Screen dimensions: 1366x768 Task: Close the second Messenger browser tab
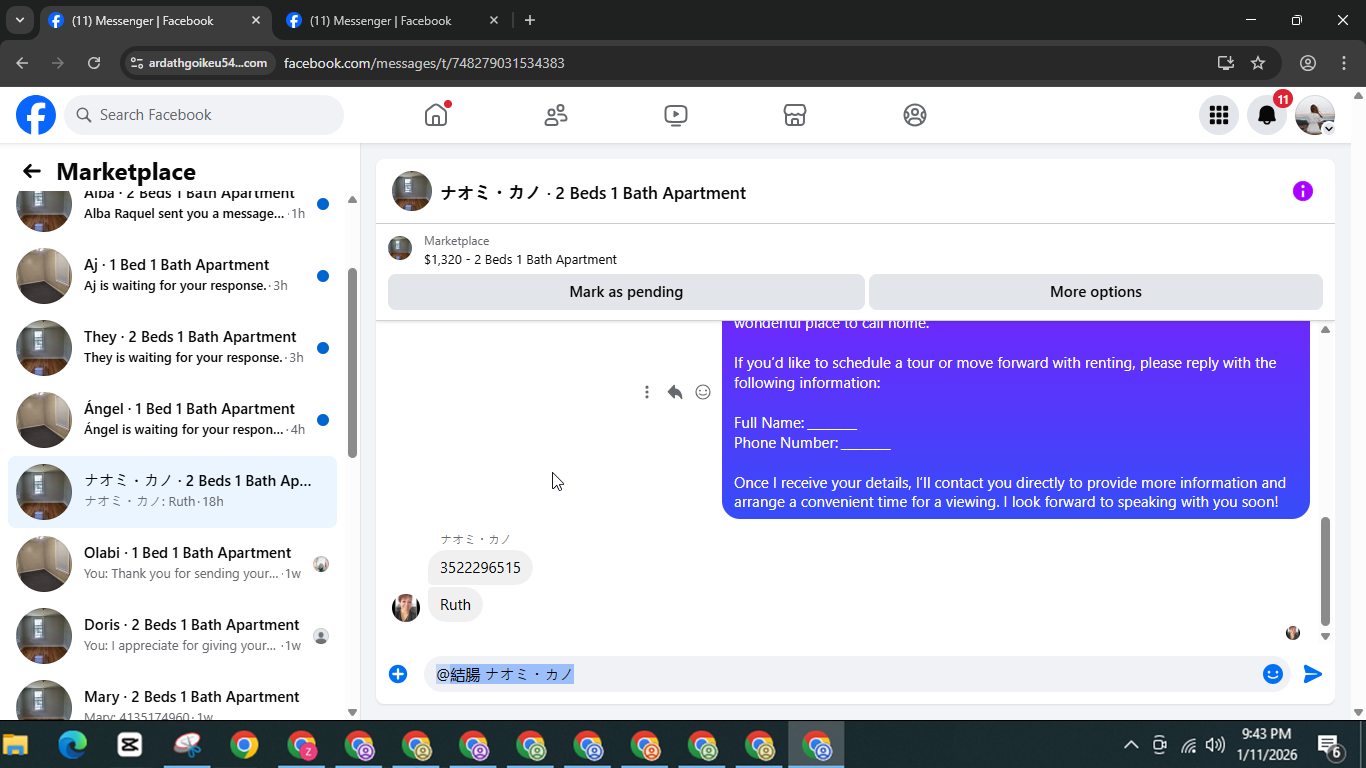(x=494, y=21)
